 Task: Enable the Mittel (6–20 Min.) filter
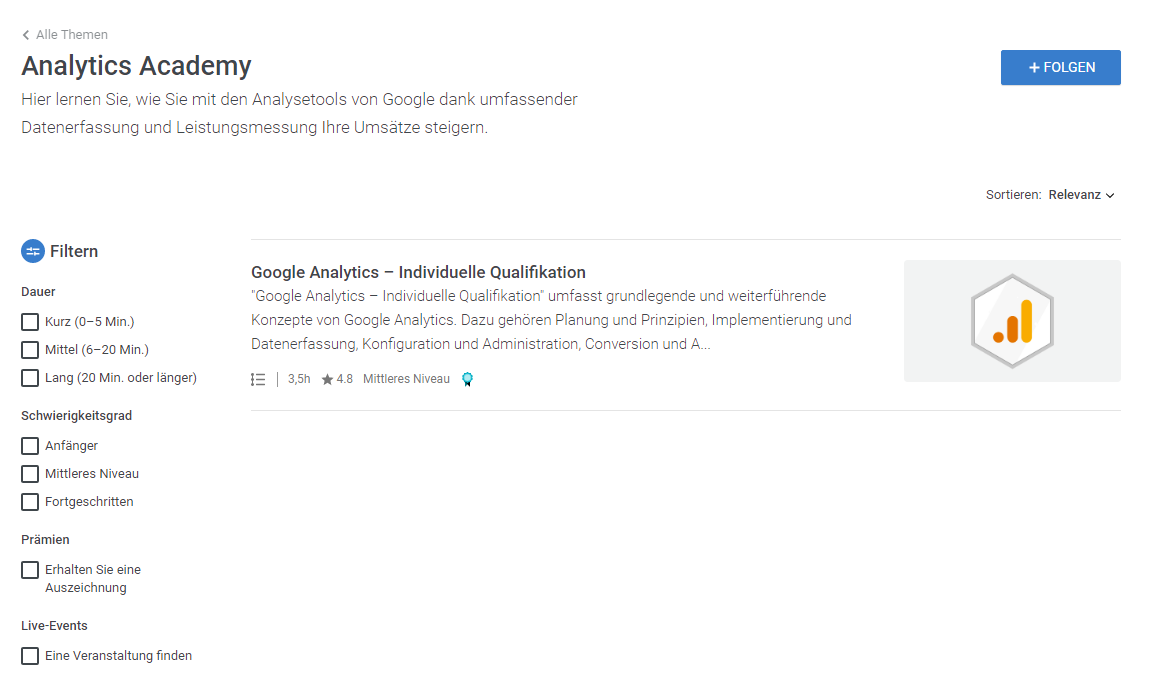pyautogui.click(x=30, y=350)
